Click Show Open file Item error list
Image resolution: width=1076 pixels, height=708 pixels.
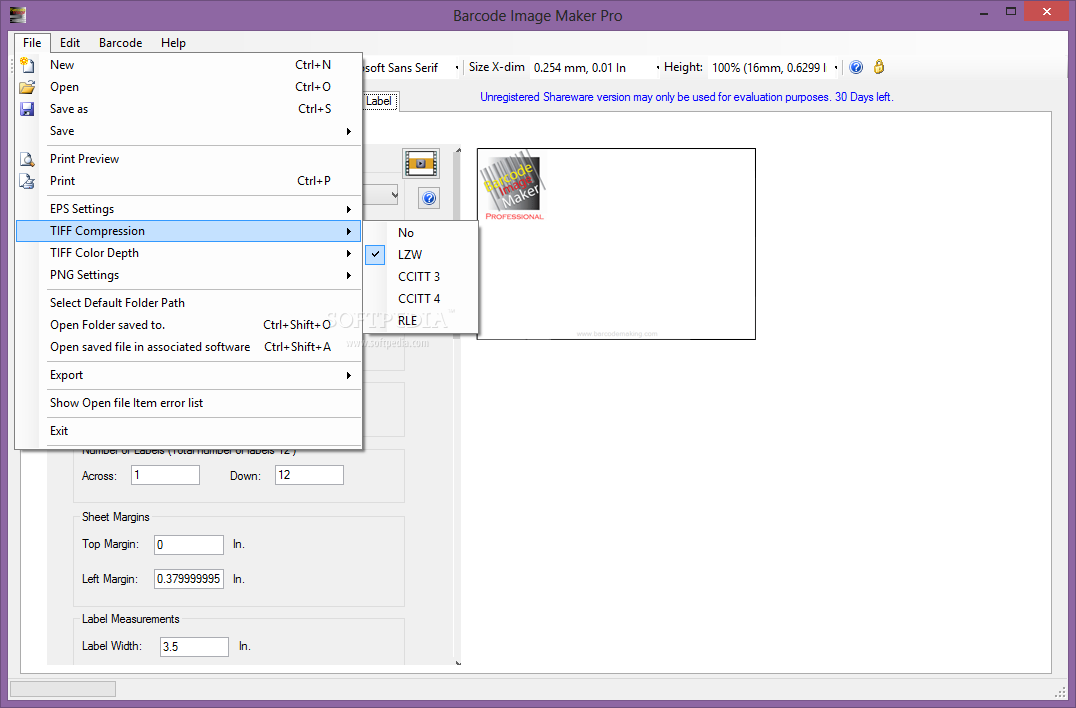pyautogui.click(x=189, y=403)
